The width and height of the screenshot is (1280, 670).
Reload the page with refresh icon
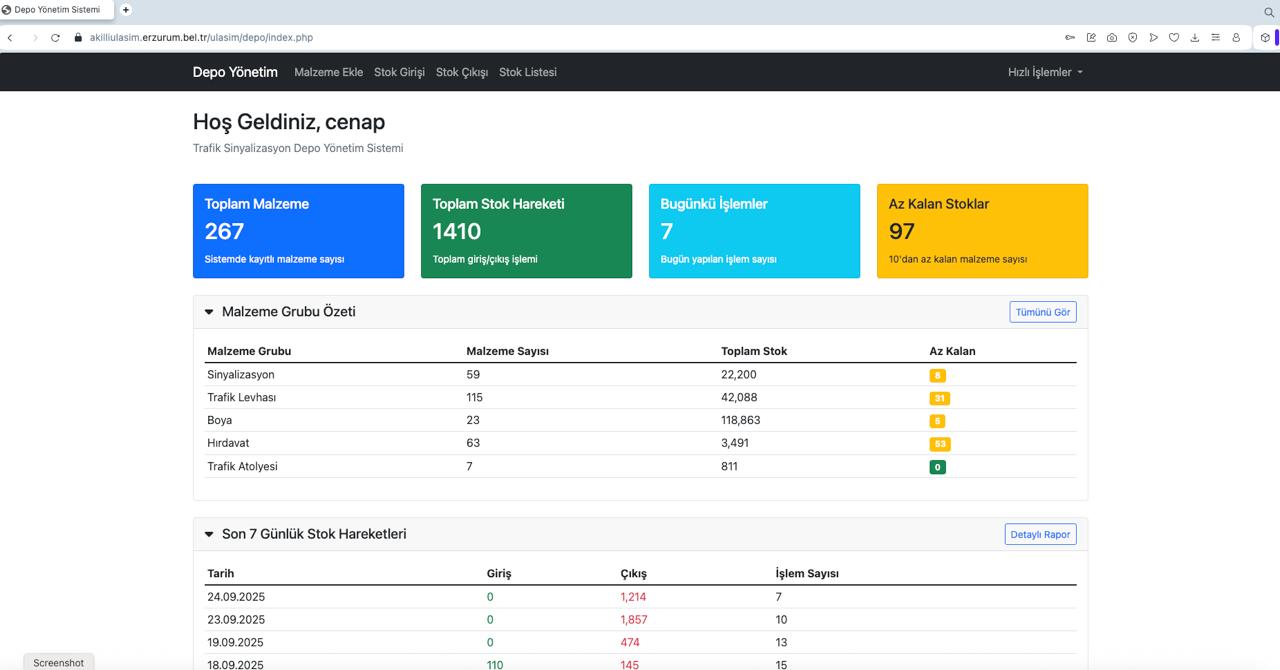tap(55, 38)
